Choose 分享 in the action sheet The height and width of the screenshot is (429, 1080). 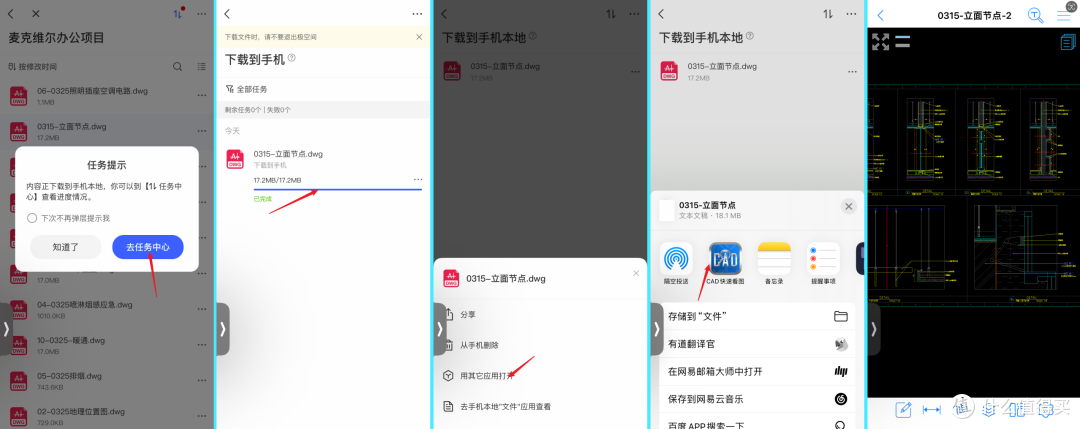pyautogui.click(x=541, y=314)
